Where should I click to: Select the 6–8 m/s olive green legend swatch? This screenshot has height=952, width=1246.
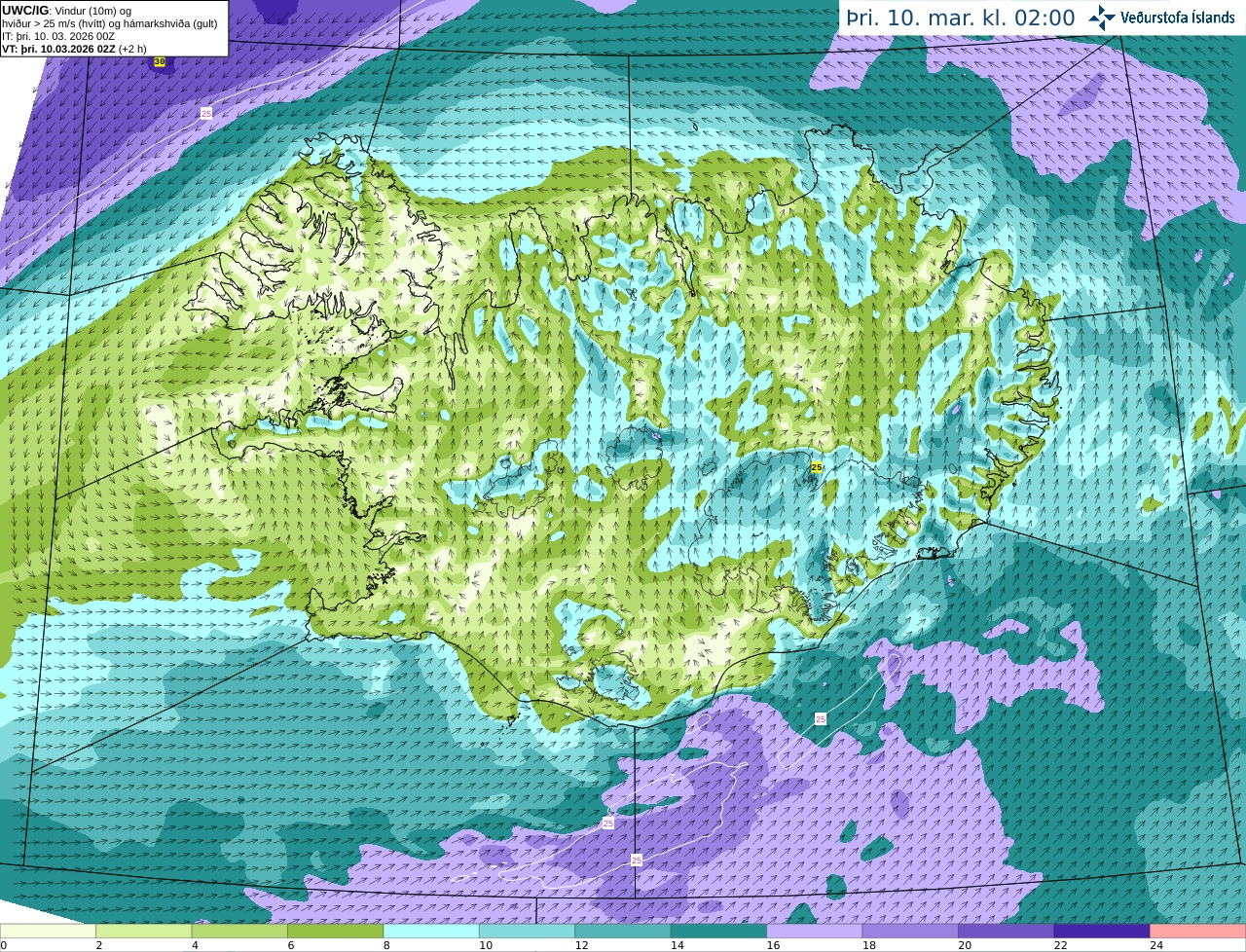pos(336,931)
